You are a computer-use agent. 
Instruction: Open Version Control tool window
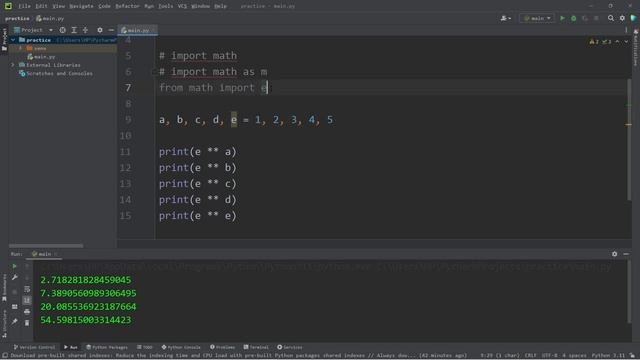point(34,347)
